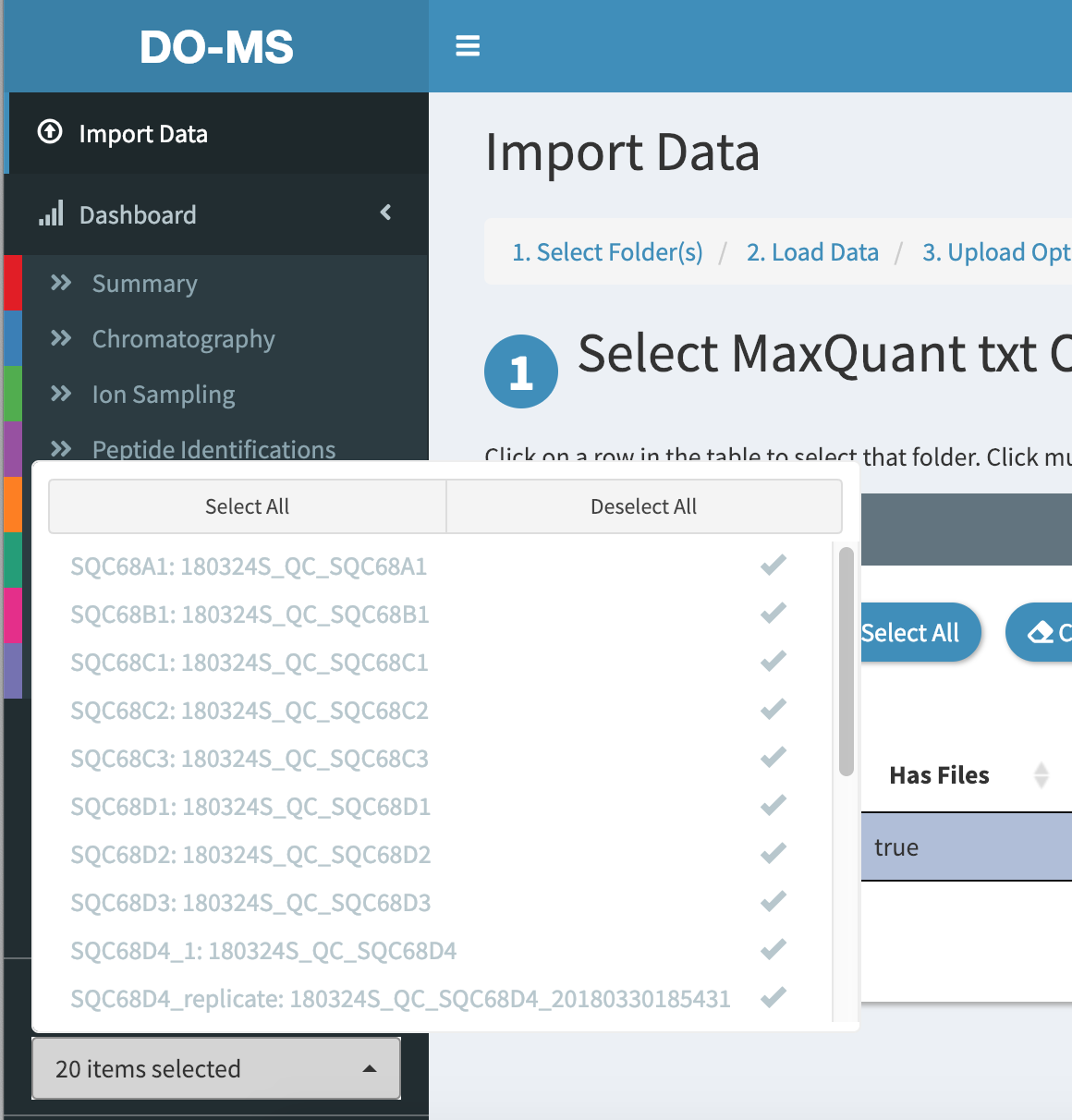1072x1120 pixels.
Task: Toggle checkmark for SQC68B1 experiment
Action: (774, 613)
